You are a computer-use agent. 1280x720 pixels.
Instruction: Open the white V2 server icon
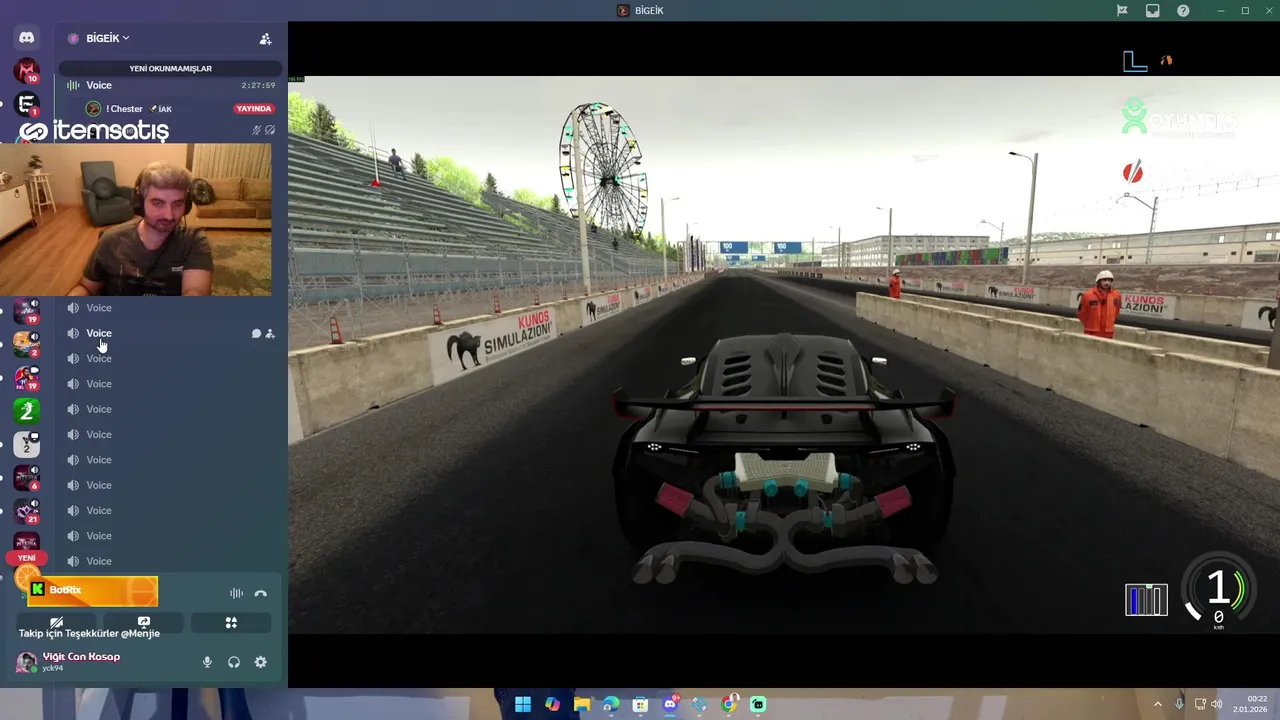(26, 444)
